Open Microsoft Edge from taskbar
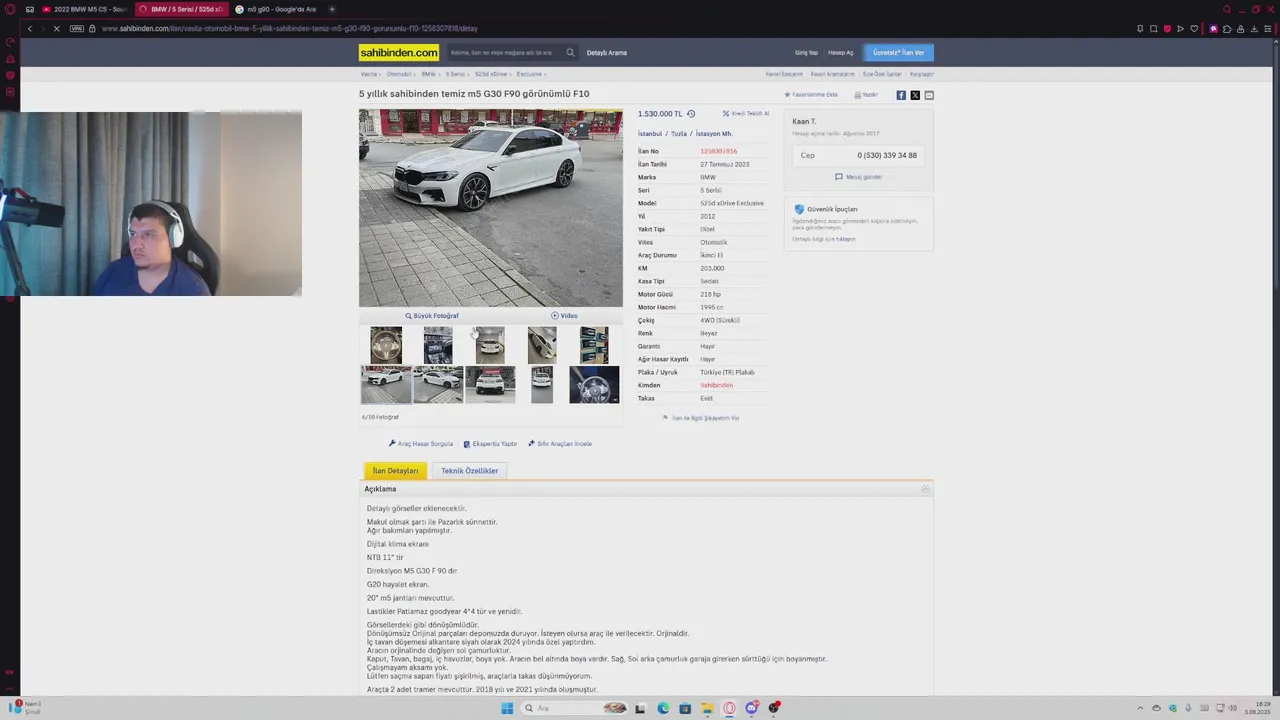Viewport: 1280px width, 720px height. [x=663, y=708]
